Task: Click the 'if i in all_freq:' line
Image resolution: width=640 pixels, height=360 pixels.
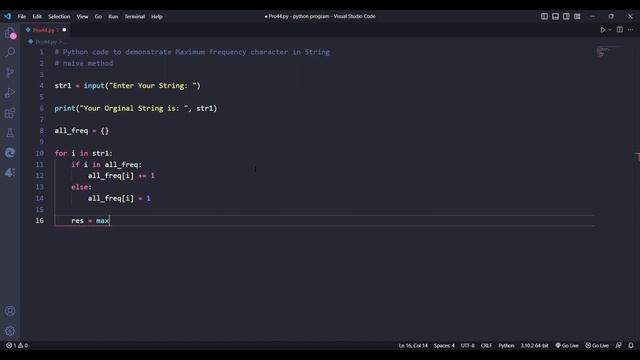Action: (x=106, y=164)
